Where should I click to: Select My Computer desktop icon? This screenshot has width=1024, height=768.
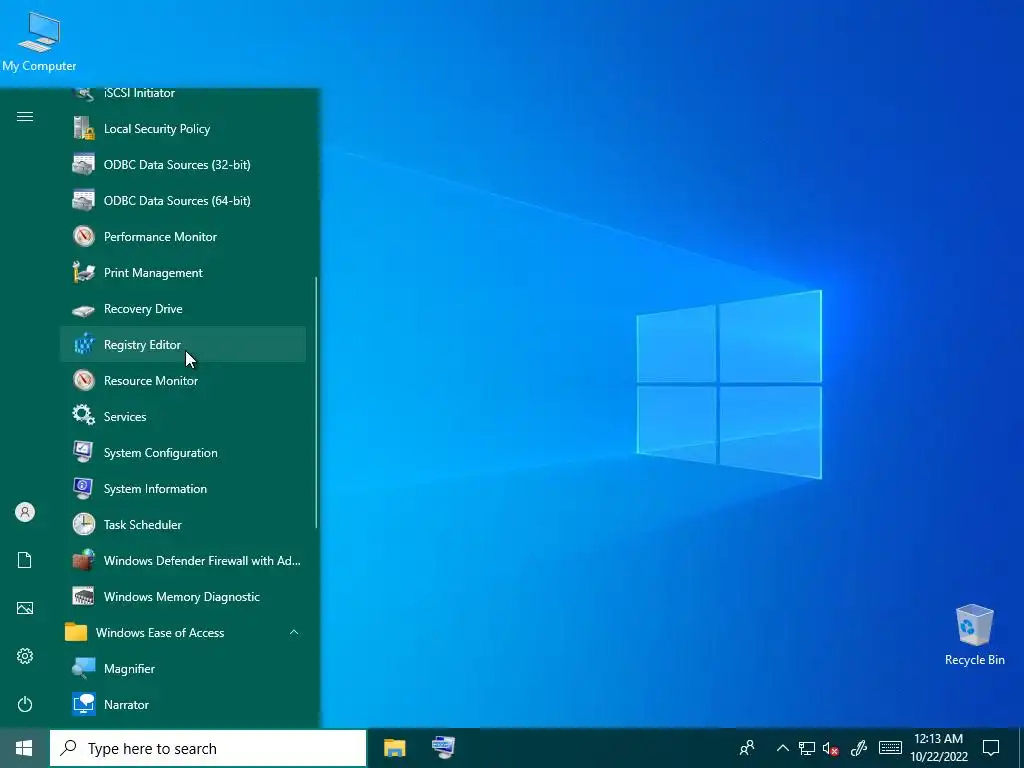39,42
